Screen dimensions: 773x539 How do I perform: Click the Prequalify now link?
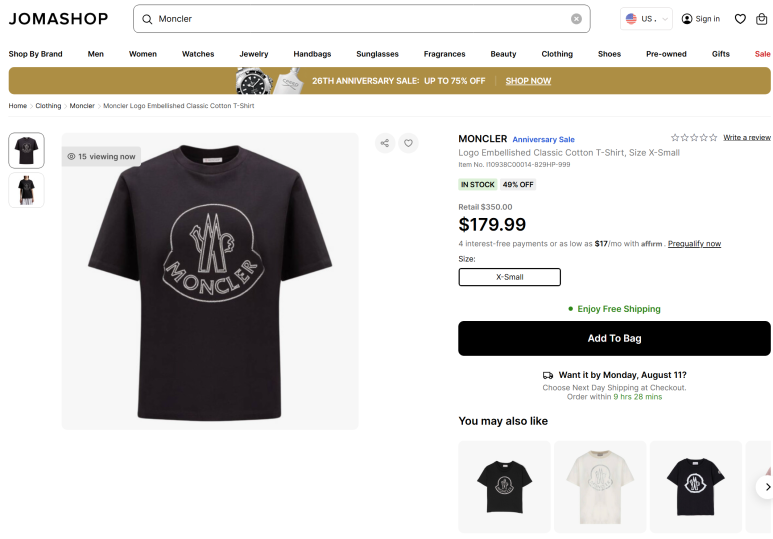tap(694, 244)
